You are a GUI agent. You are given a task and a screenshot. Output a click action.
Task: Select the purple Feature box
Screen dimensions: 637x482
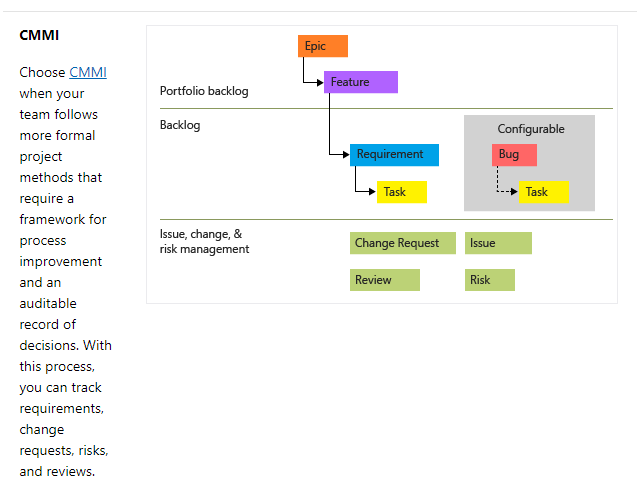pos(360,82)
